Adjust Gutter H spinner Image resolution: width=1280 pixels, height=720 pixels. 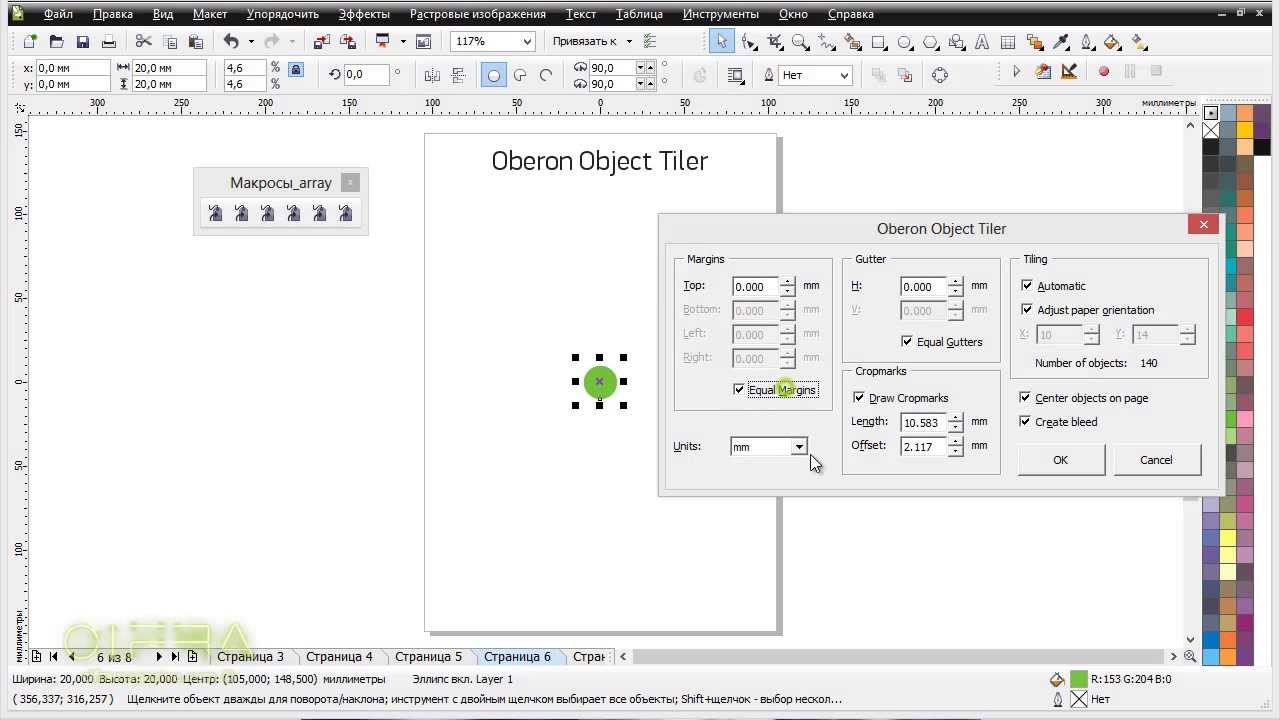pyautogui.click(x=956, y=287)
